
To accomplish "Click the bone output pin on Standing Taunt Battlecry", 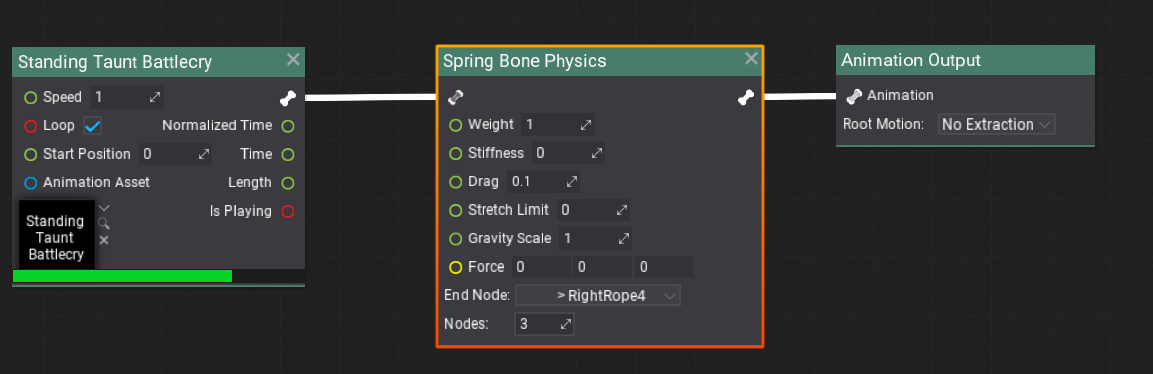I will point(288,98).
